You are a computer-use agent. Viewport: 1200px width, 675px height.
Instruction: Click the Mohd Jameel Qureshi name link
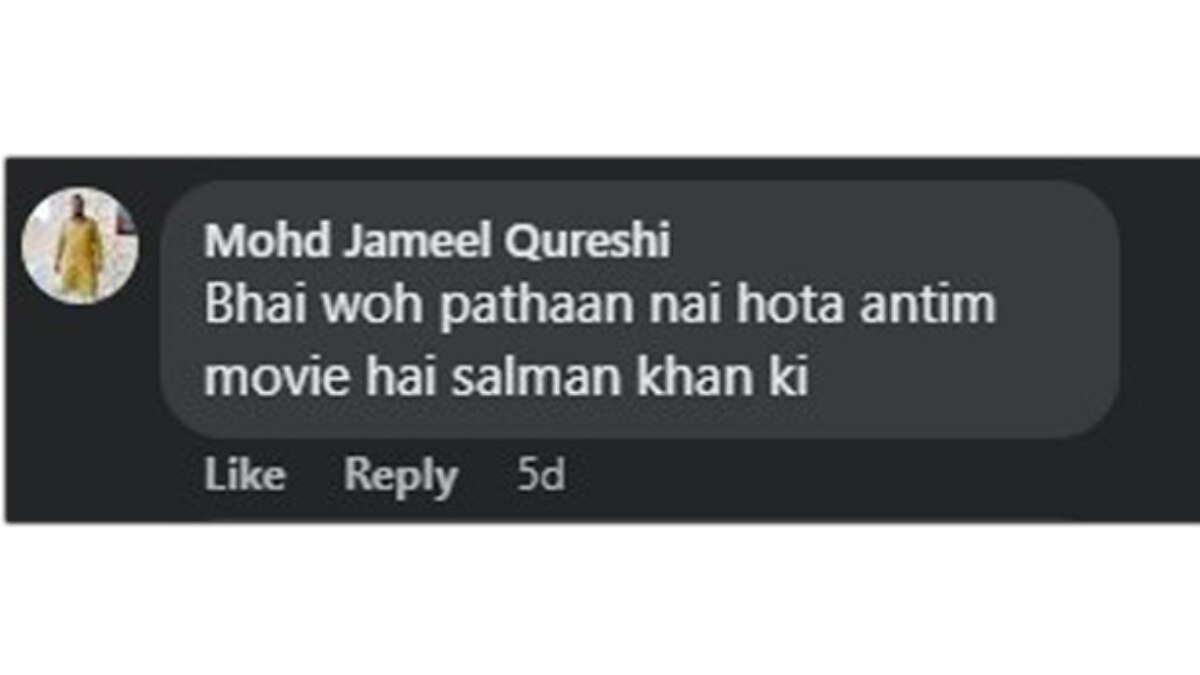point(437,242)
